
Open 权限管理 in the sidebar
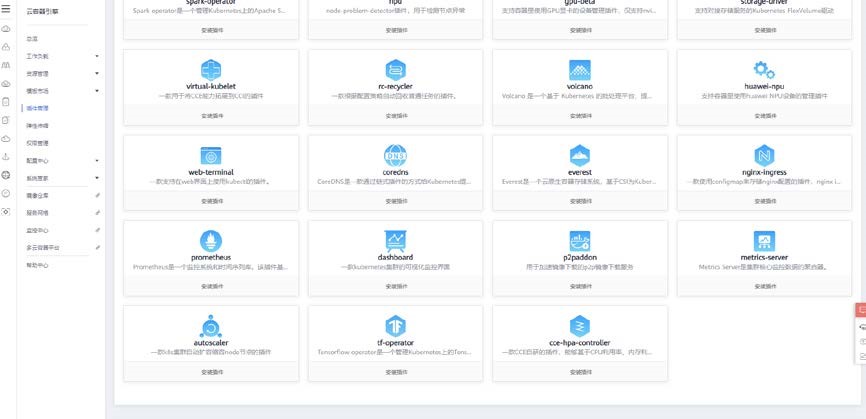point(38,143)
